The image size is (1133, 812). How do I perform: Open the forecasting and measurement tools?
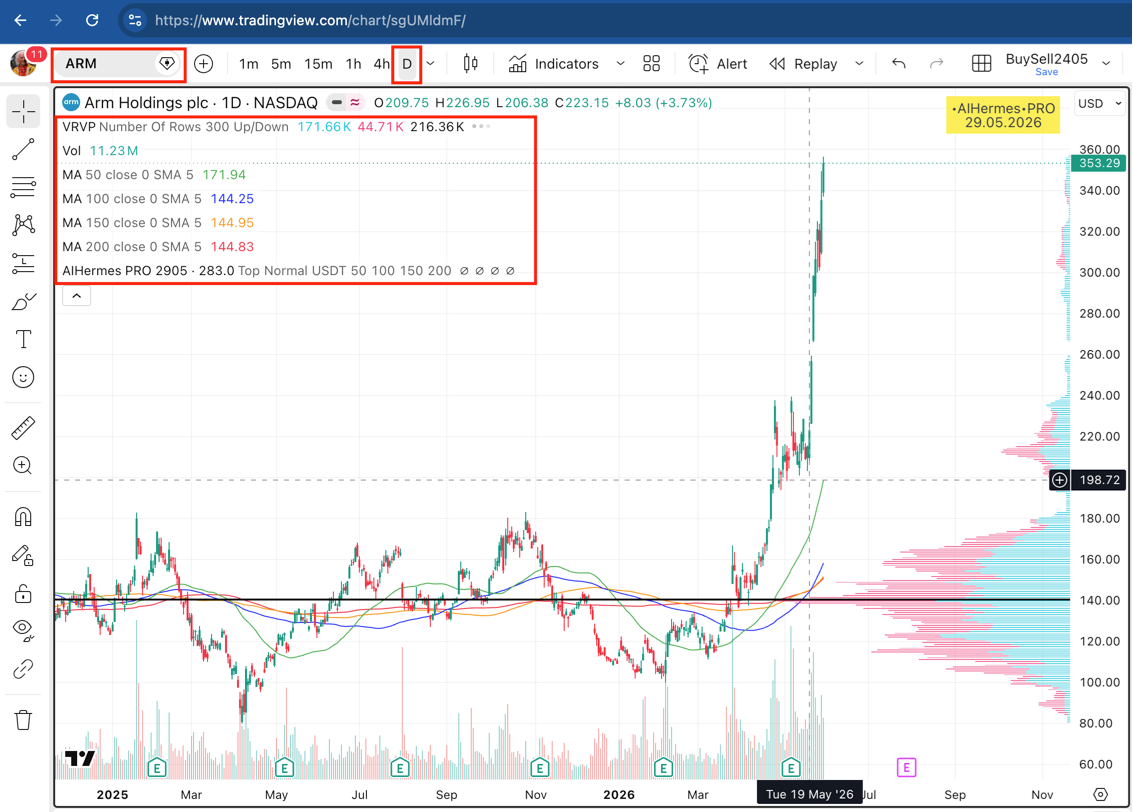23,263
